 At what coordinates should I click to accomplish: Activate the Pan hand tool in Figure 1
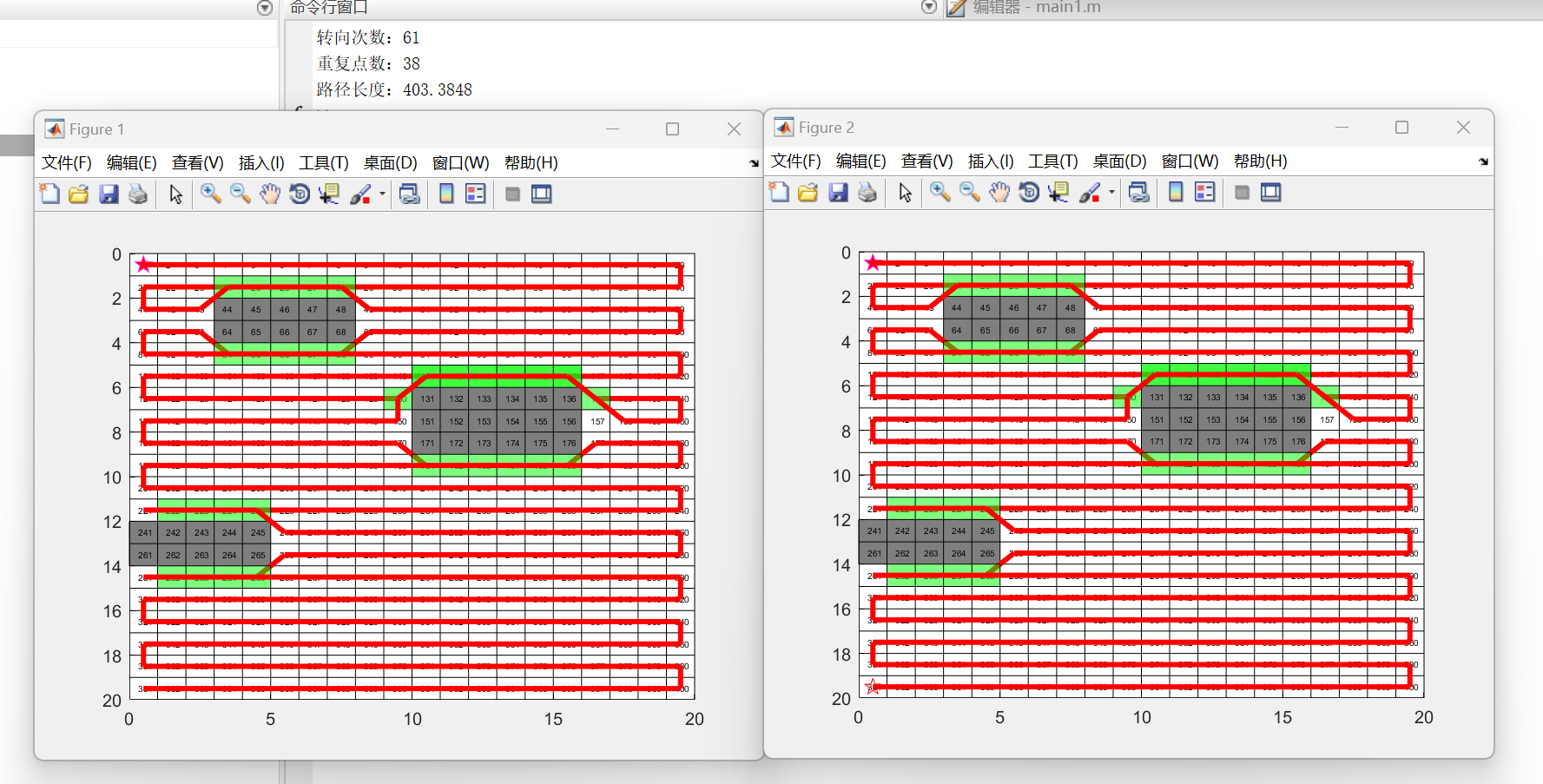pos(270,194)
